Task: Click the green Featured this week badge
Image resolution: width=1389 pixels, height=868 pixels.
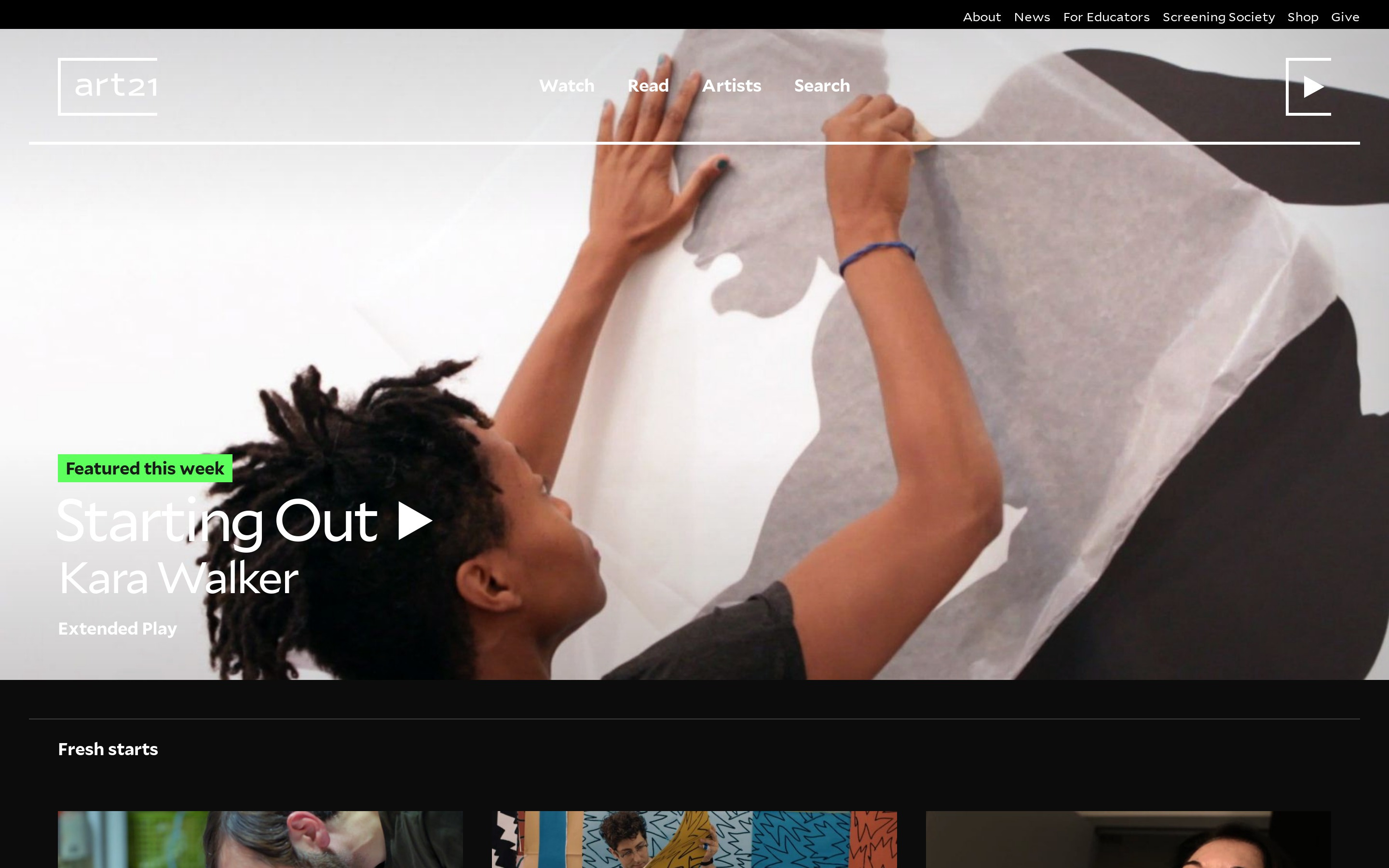Action: pyautogui.click(x=145, y=468)
